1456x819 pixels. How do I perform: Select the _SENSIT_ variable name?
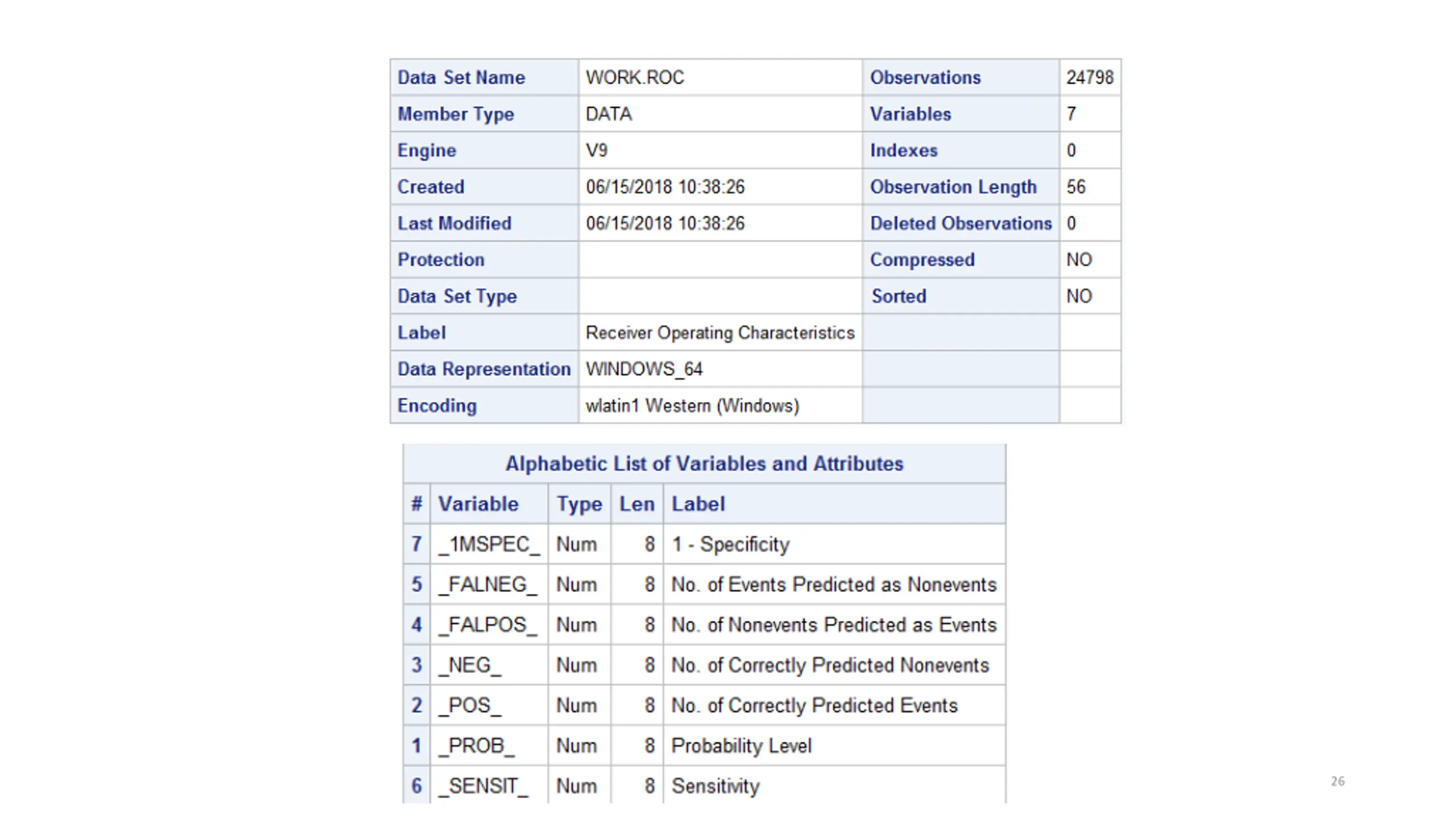point(483,787)
